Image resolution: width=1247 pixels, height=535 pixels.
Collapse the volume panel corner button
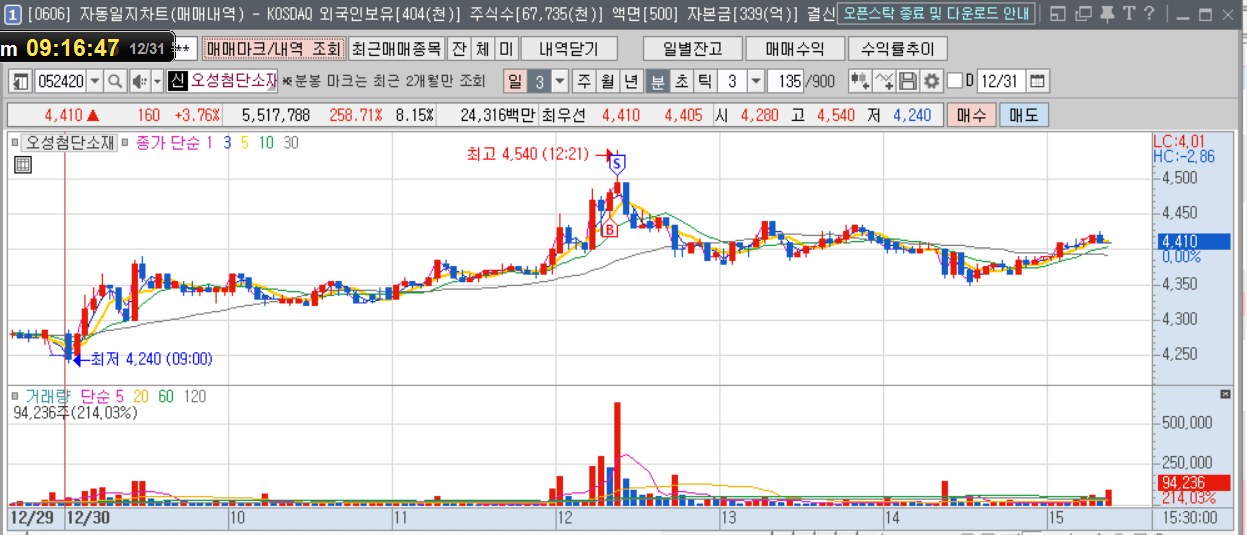(x=1226, y=393)
